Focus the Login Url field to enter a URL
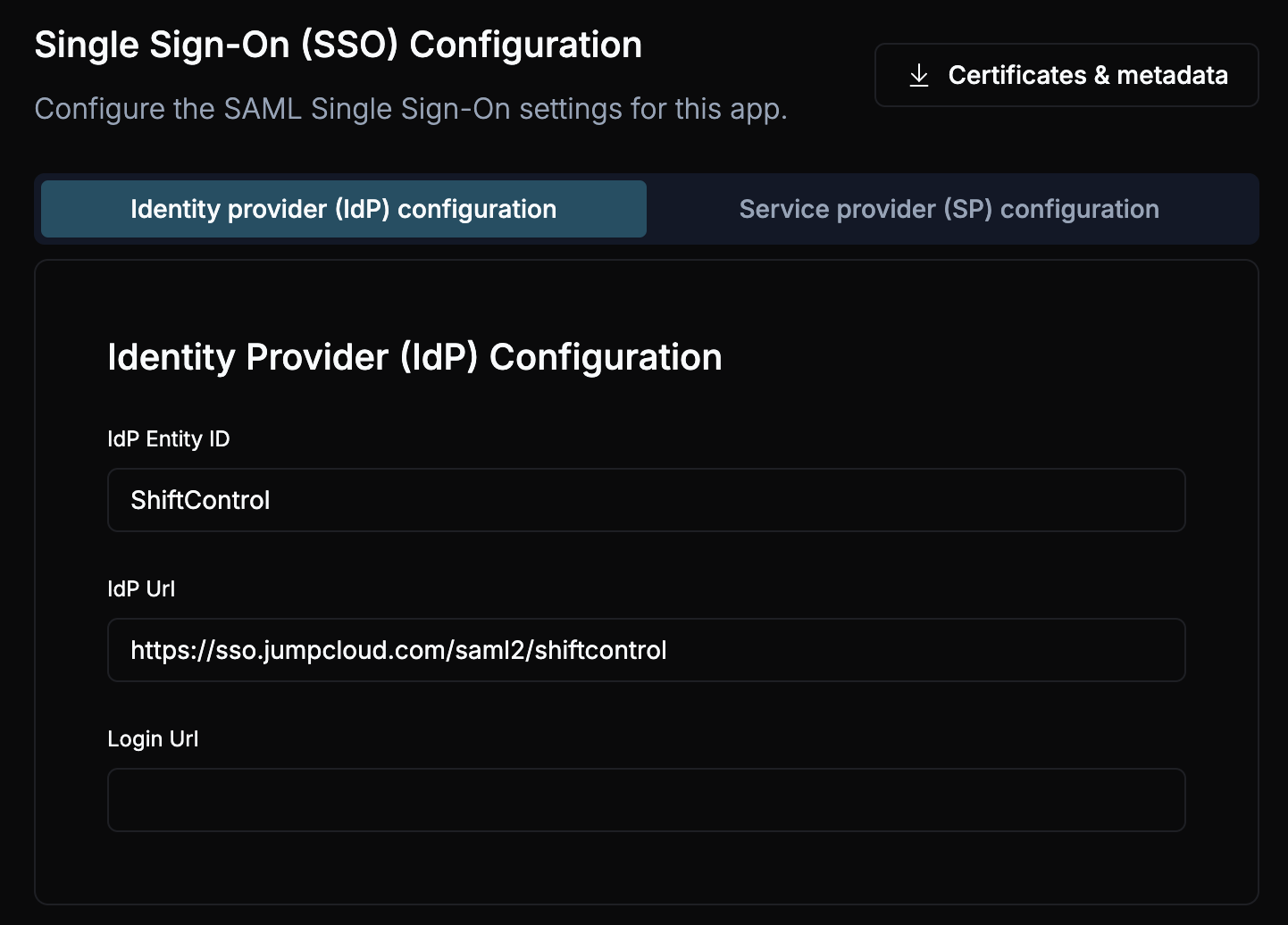Screen dimensions: 1288x925 (x=647, y=800)
